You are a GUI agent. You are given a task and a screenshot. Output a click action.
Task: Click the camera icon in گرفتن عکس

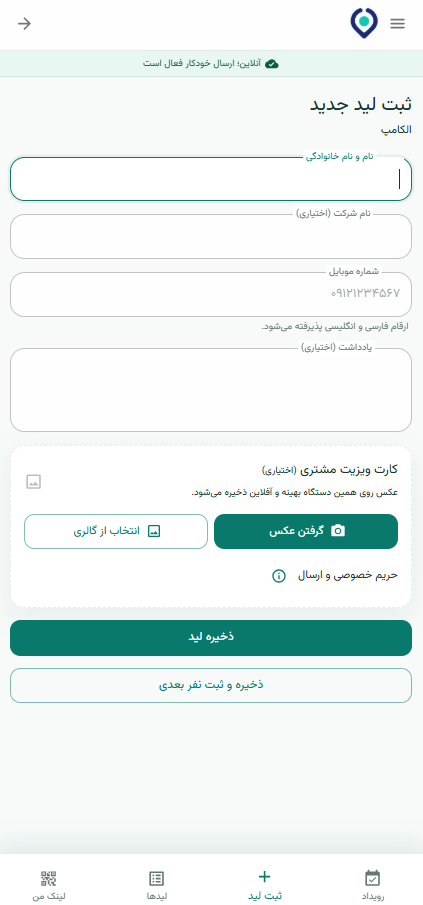click(338, 531)
